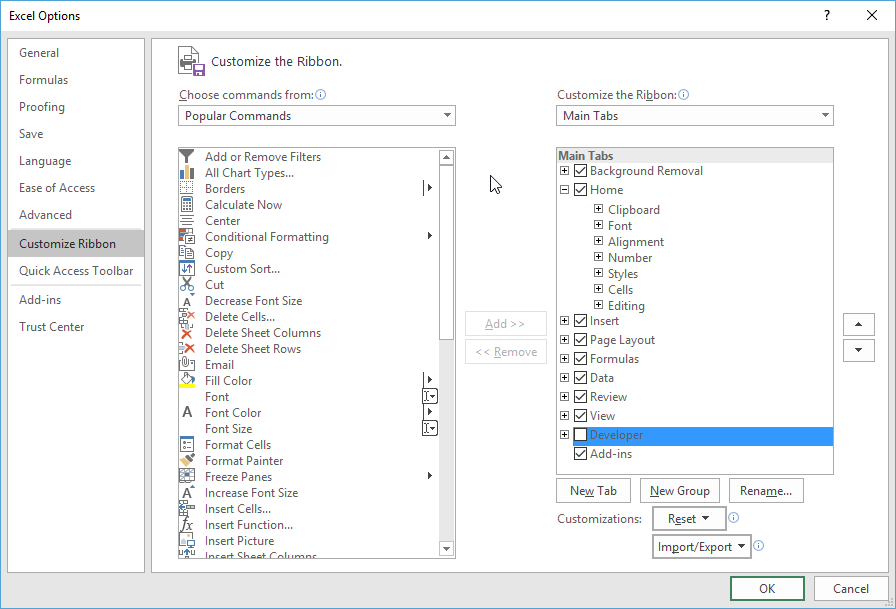
Task: Collapse the Home tab tree node
Action: coord(565,190)
